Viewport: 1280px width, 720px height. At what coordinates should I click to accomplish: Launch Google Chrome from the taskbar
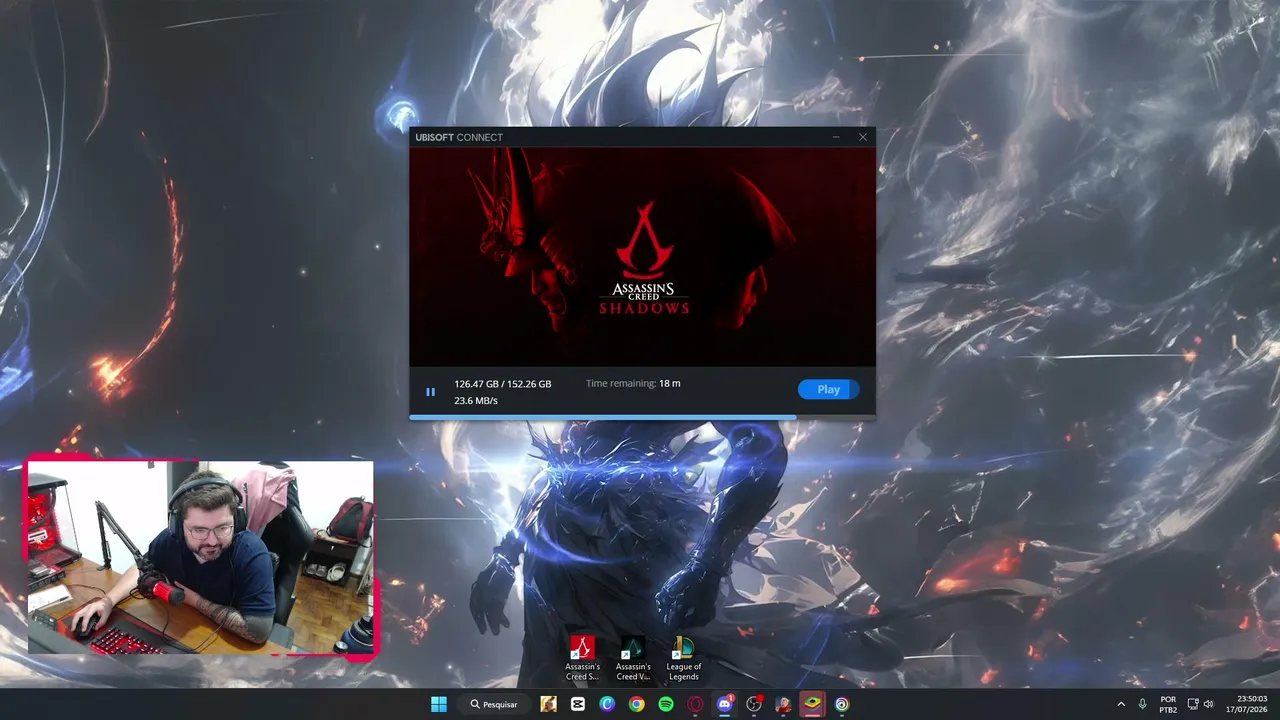(636, 704)
